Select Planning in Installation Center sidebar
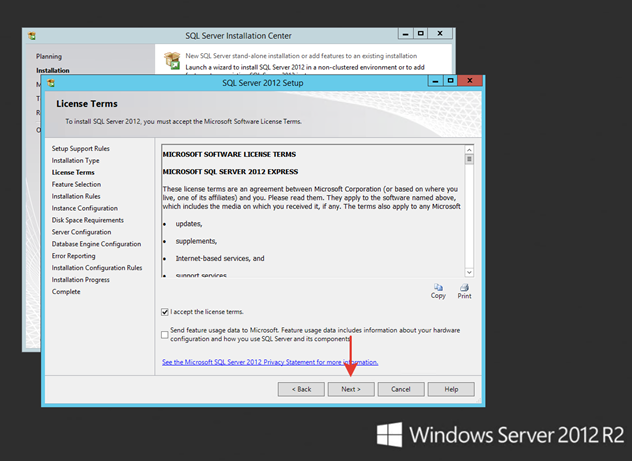 pyautogui.click(x=49, y=56)
